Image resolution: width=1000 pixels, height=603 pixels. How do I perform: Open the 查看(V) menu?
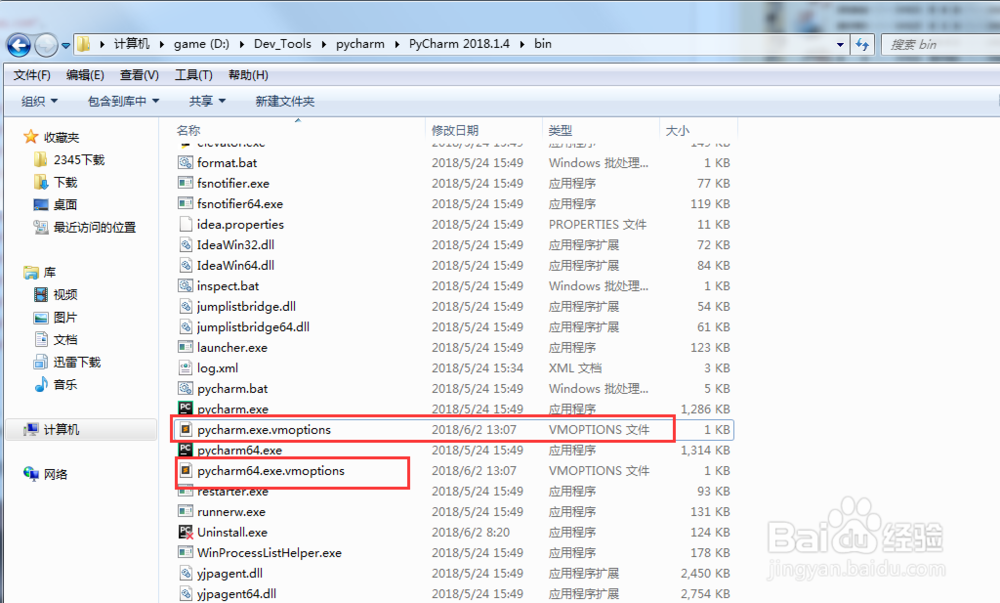(x=139, y=75)
